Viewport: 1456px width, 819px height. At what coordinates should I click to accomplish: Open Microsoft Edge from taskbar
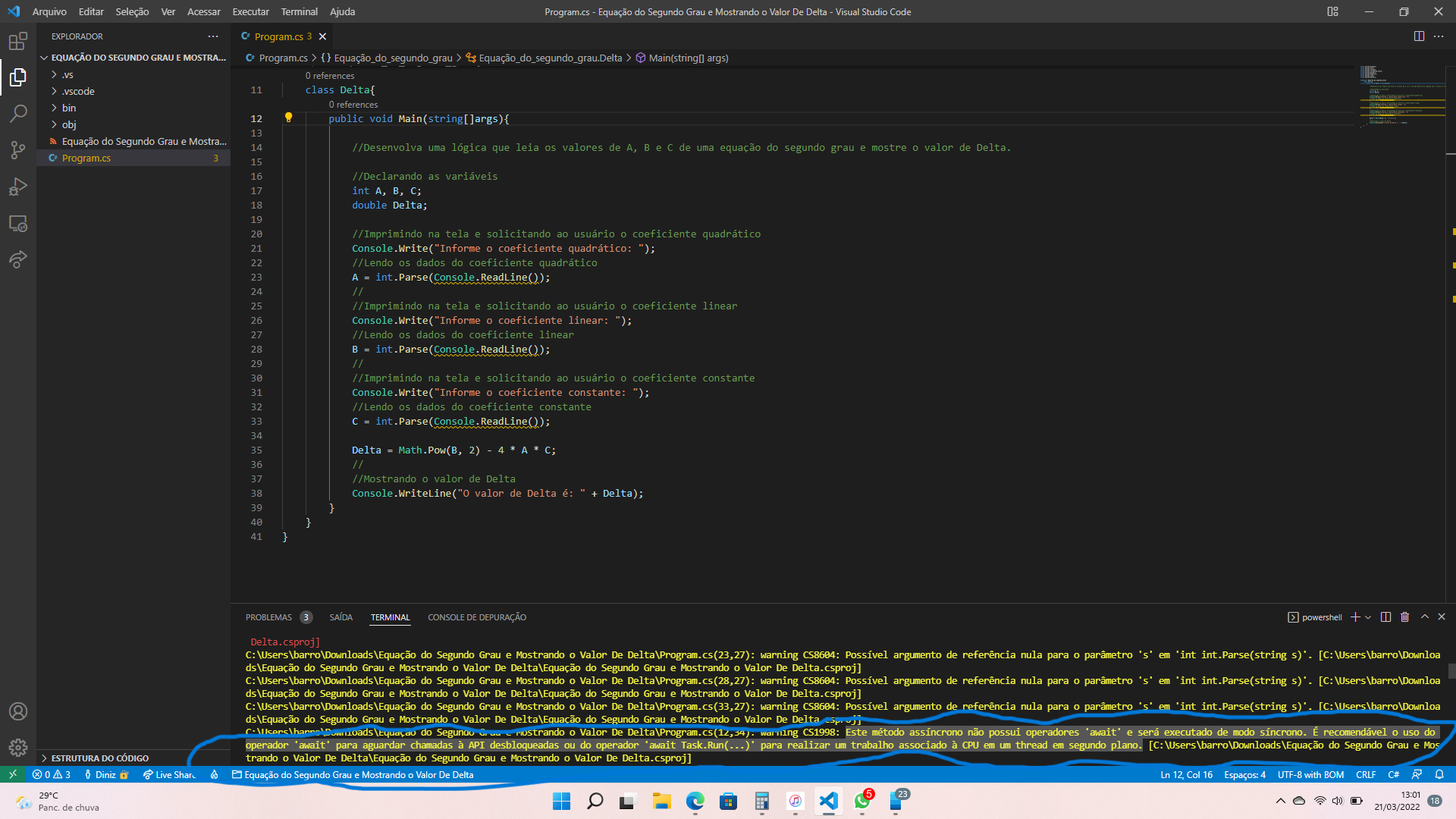coord(695,801)
